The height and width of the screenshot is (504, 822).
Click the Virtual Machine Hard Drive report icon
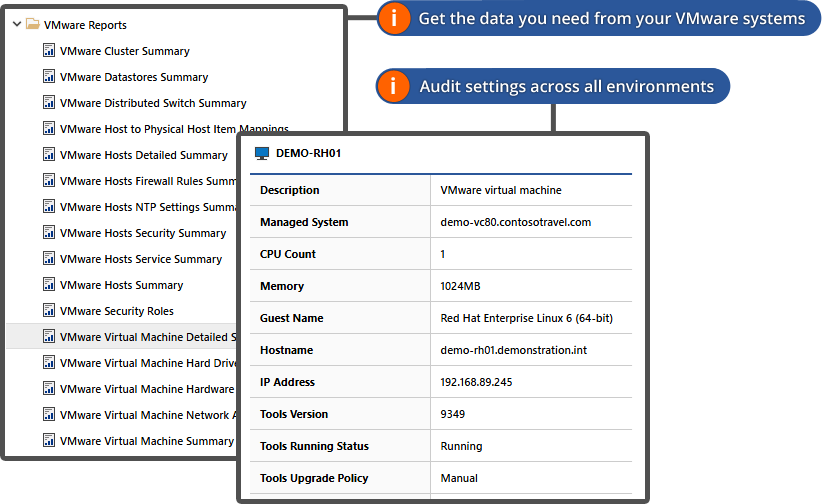[x=49, y=362]
